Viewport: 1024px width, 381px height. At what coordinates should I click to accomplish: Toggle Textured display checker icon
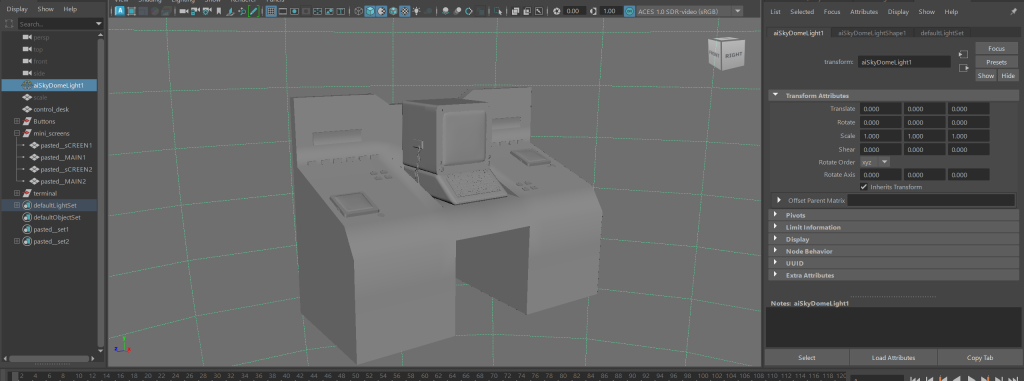[x=405, y=11]
